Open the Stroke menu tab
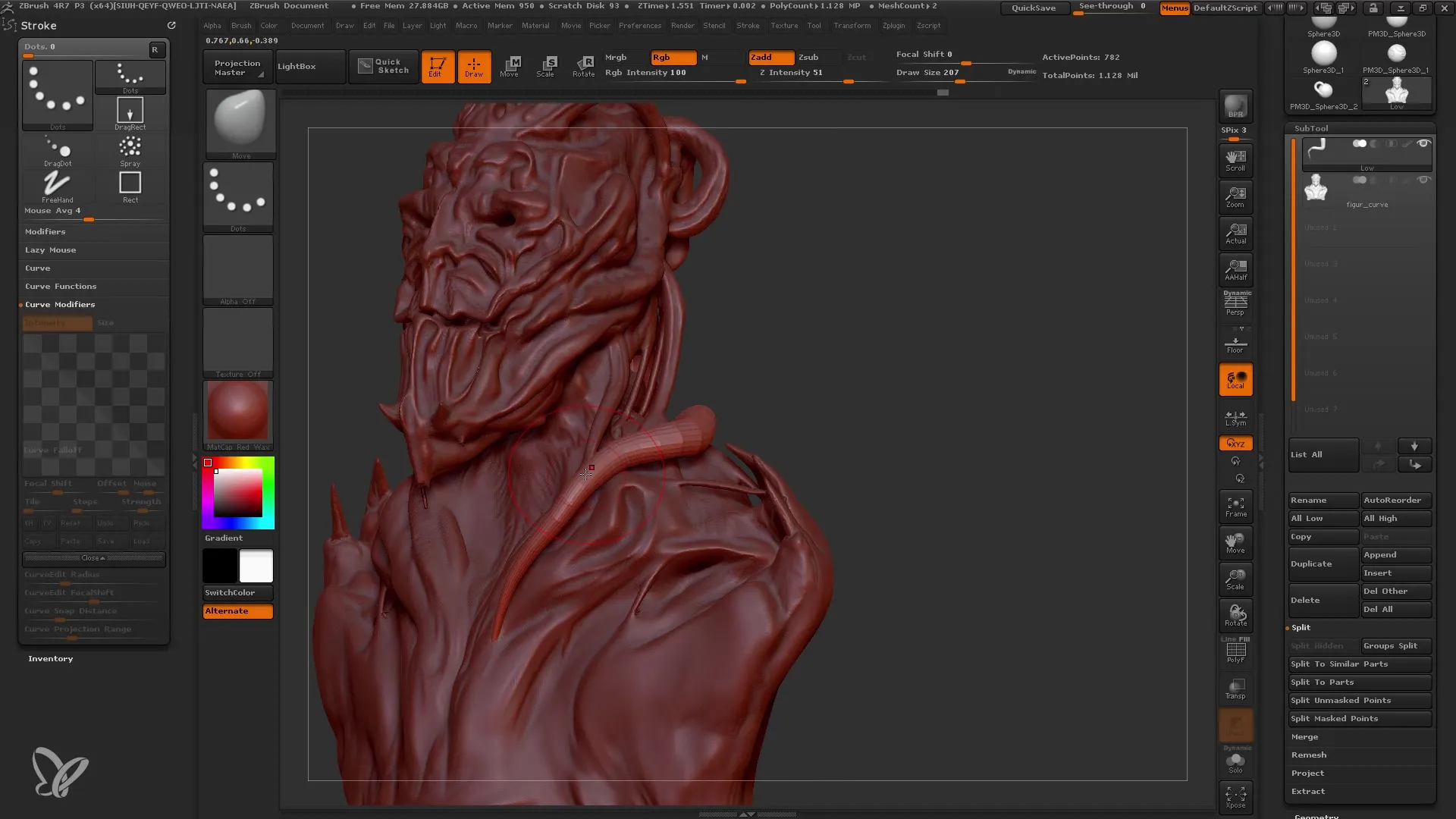 pos(748,25)
